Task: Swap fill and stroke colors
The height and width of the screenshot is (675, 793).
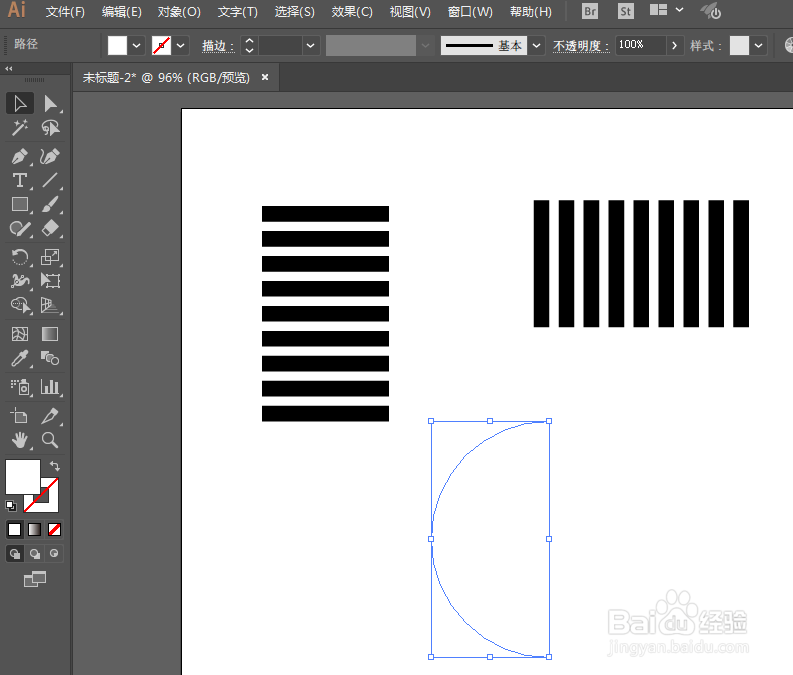Action: pyautogui.click(x=55, y=466)
